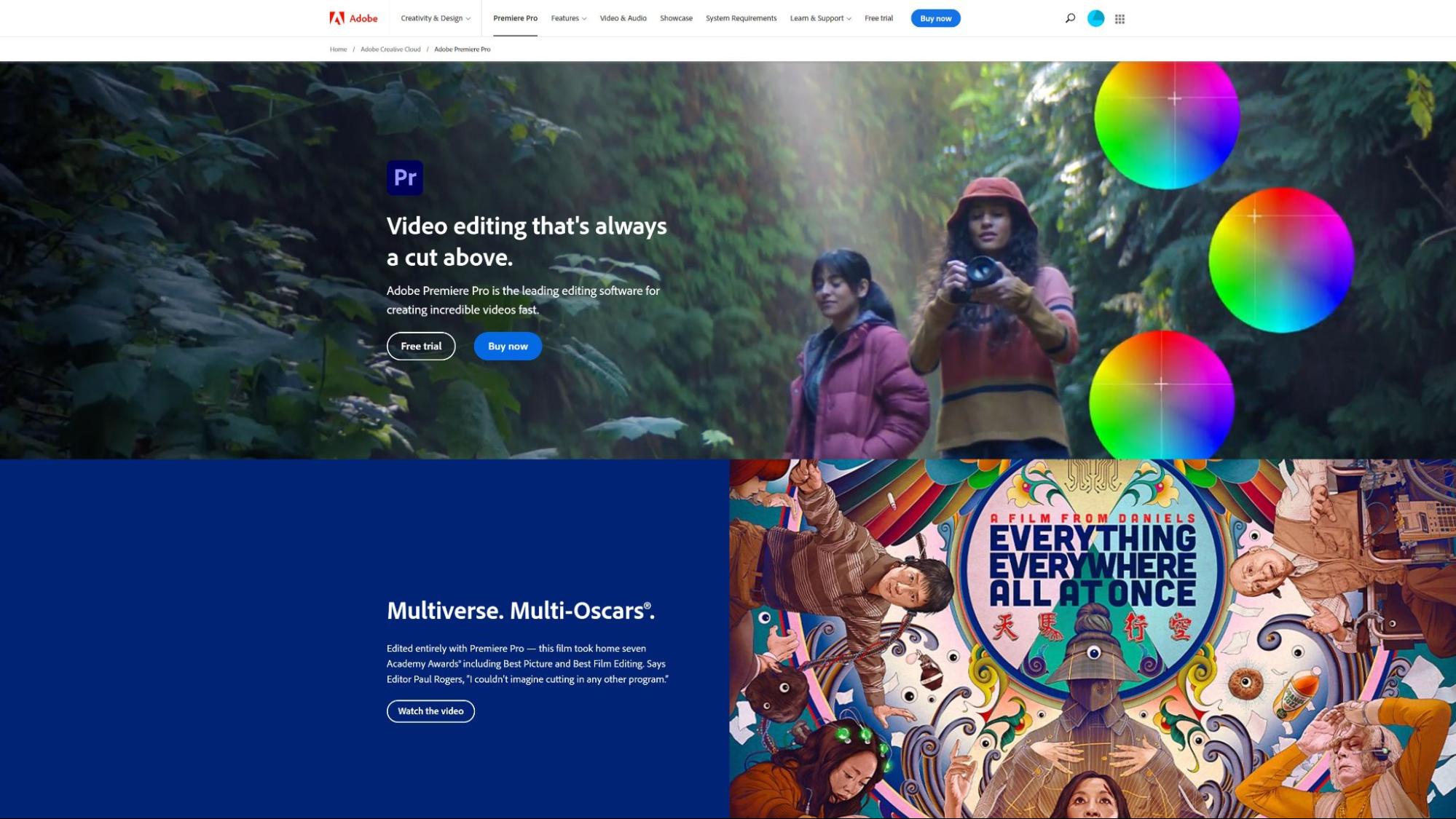Click Home in the breadcrumb trail
Image resolution: width=1456 pixels, height=819 pixels.
click(x=338, y=49)
